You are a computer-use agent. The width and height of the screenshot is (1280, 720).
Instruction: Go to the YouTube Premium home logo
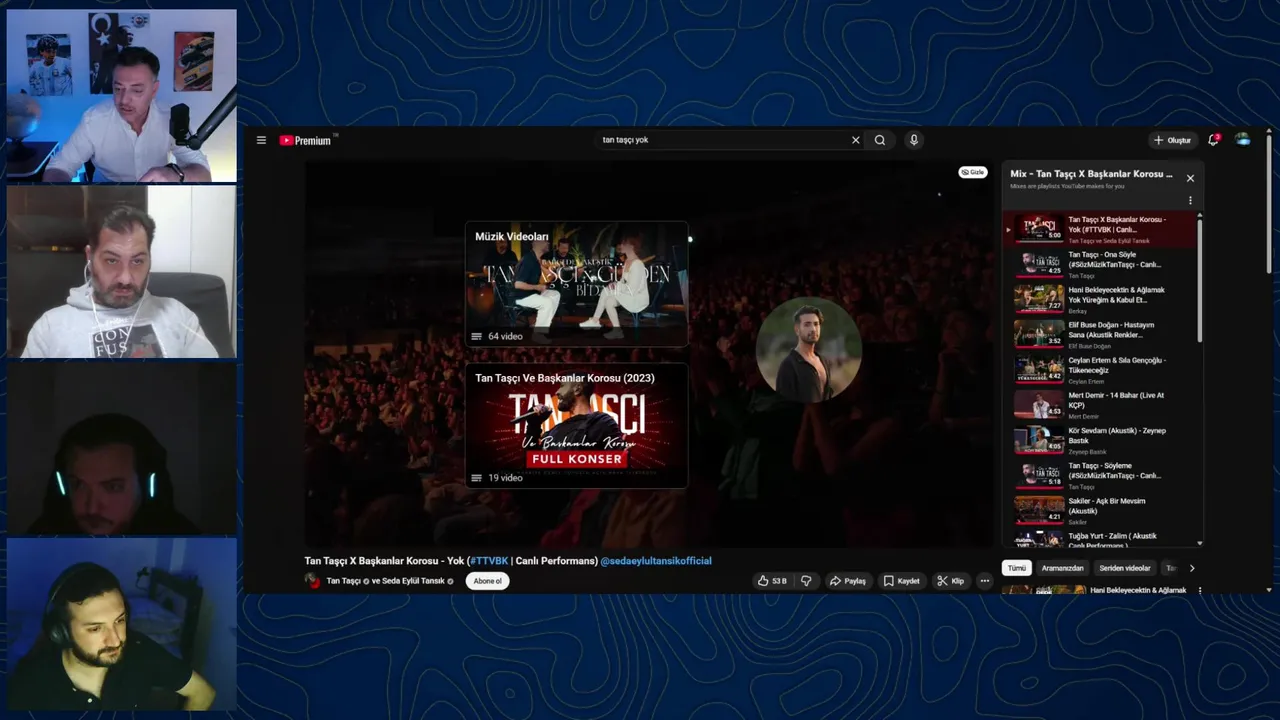306,140
